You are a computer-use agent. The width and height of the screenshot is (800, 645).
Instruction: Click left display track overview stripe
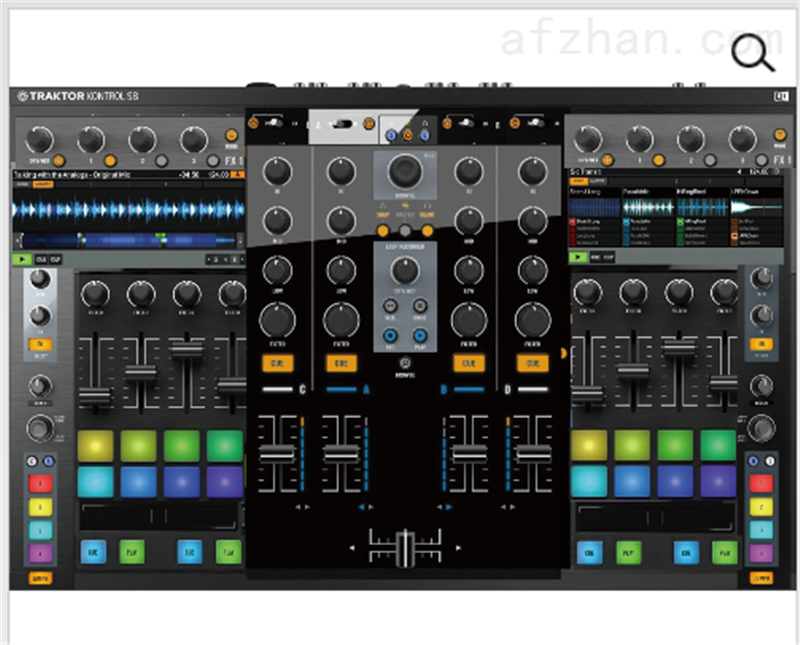coord(128,240)
